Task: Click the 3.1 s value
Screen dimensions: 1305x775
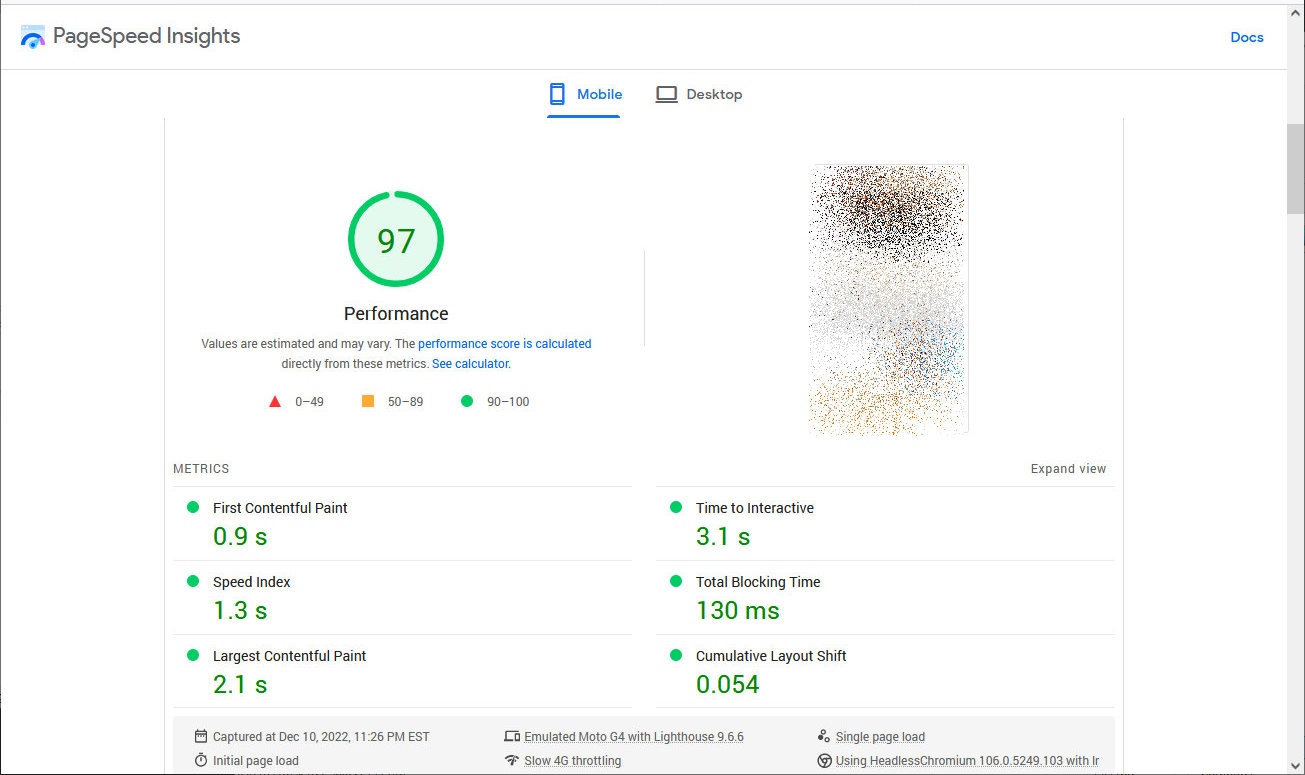Action: (723, 536)
